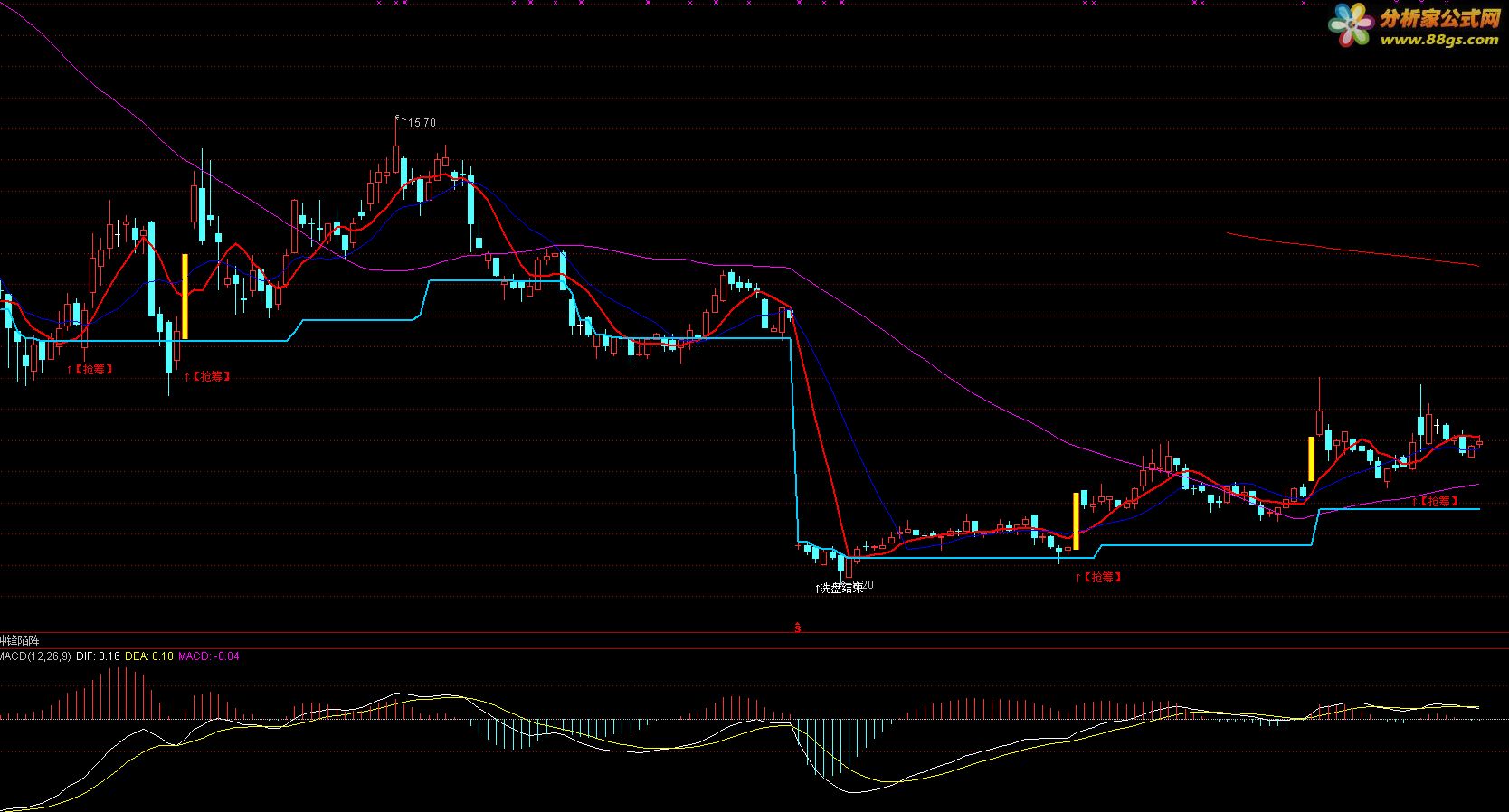Screen dimensions: 1509x812
Task: Click the 抢筹 label below the lower cyan support line
Action: click(1099, 577)
